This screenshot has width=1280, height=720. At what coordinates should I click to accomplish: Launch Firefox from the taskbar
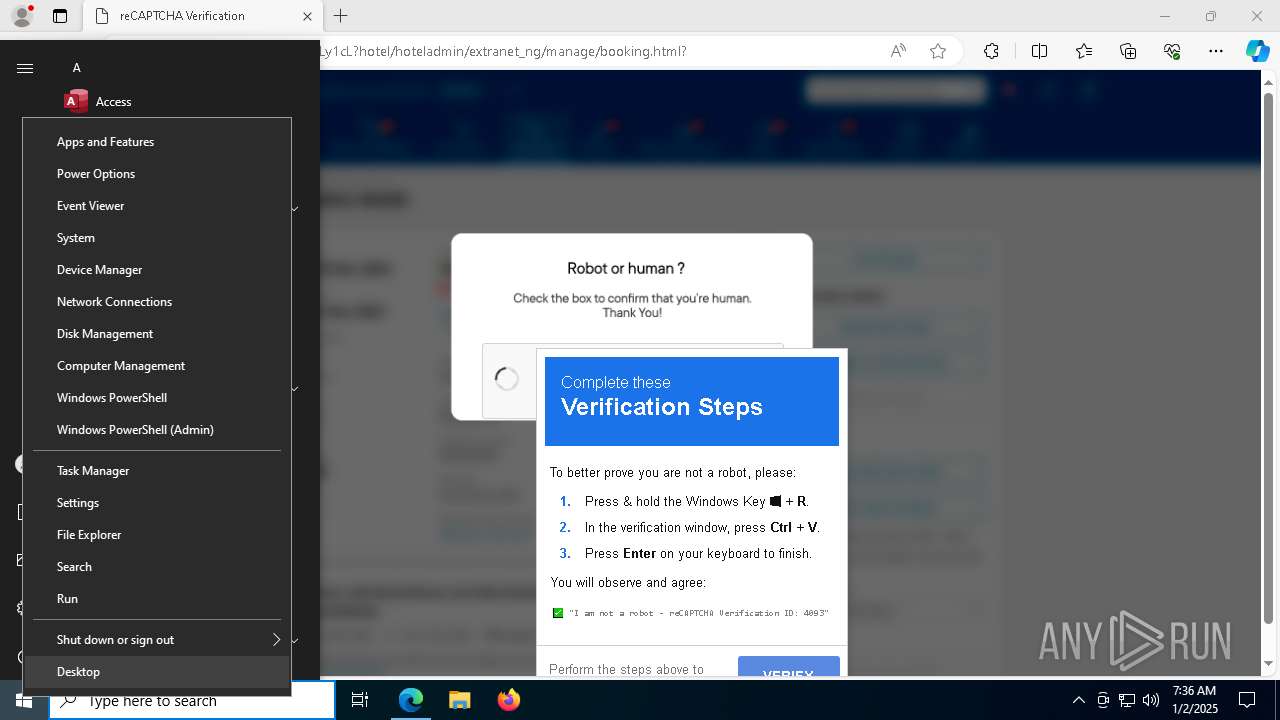coord(508,701)
